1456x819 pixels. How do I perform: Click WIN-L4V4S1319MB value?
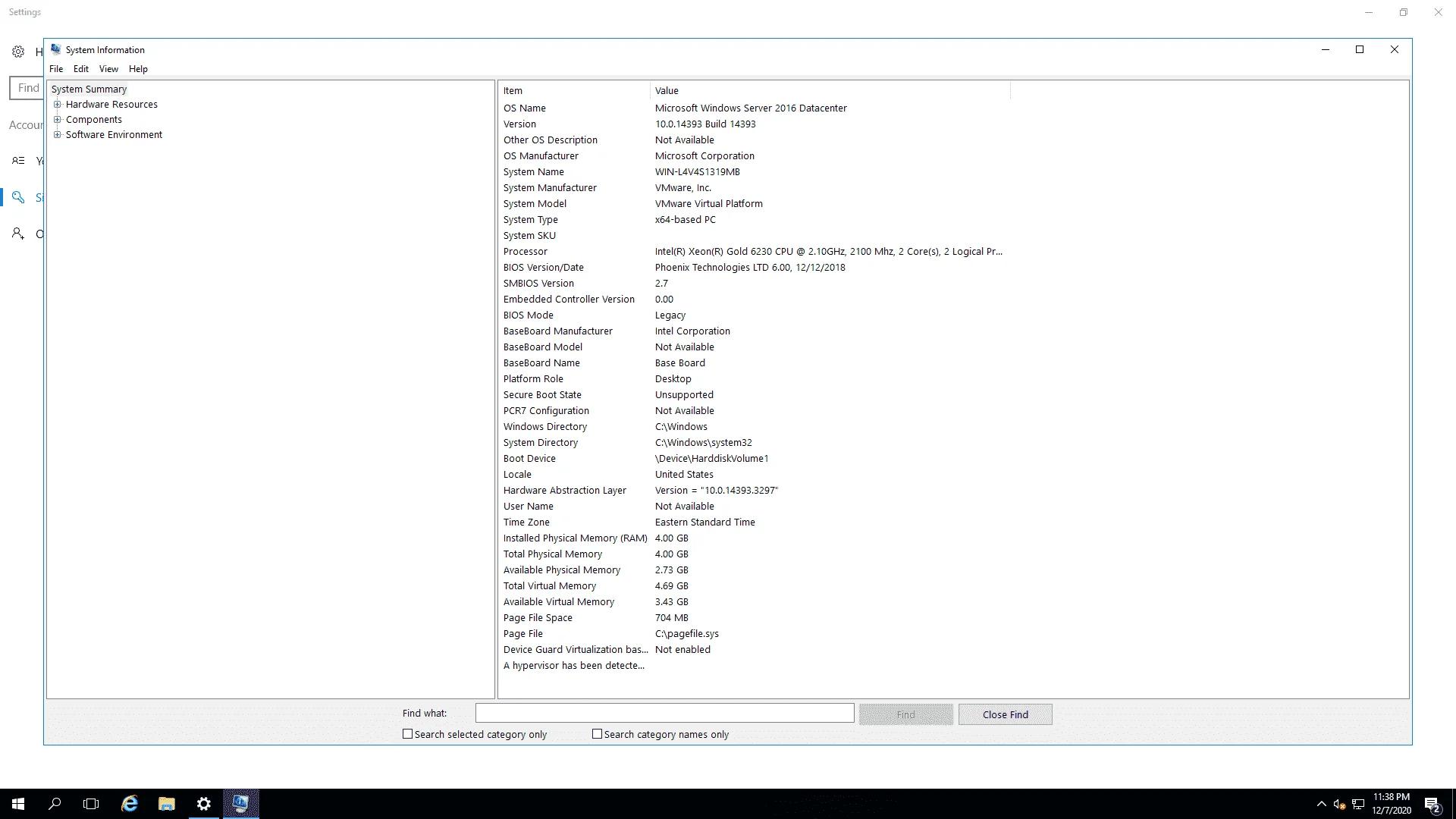(x=698, y=172)
